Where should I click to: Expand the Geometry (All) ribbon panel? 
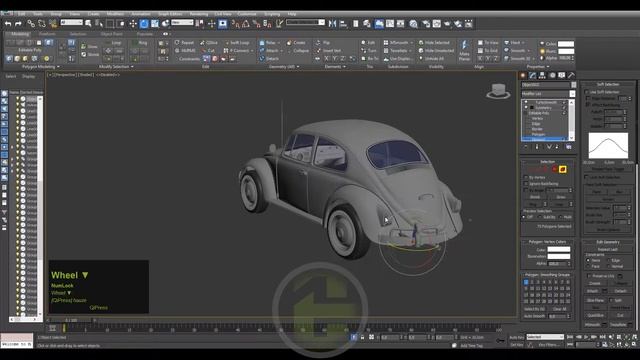(x=284, y=67)
